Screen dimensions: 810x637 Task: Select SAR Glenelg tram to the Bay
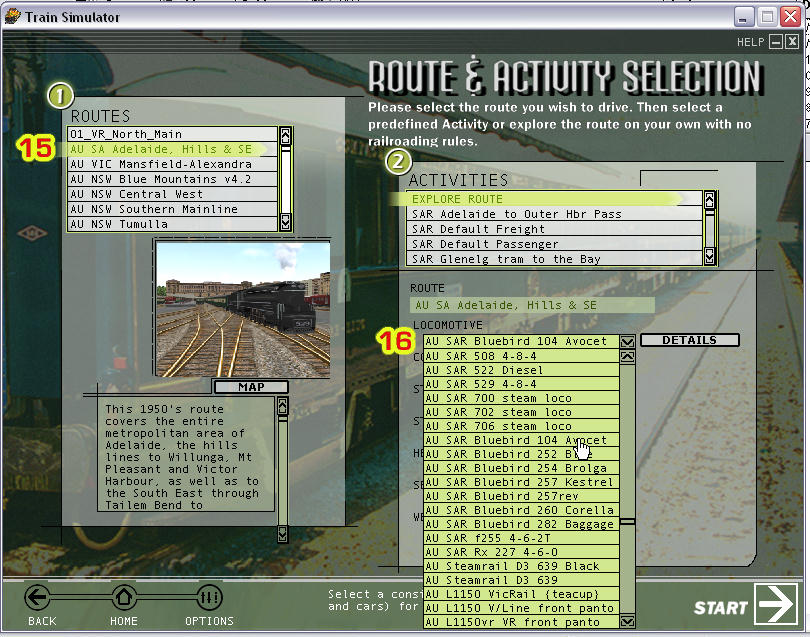(555, 259)
